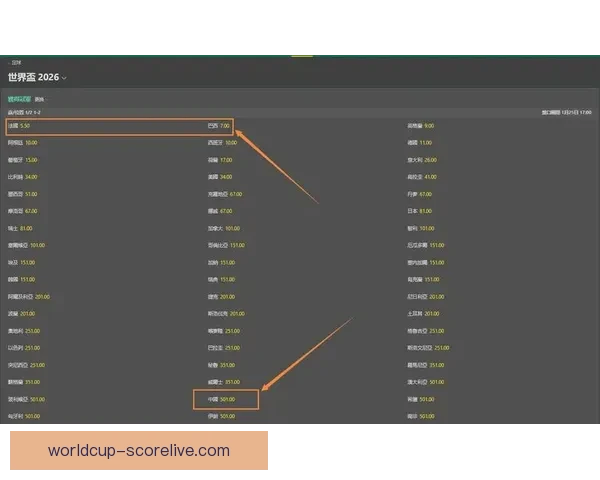600x480 pixels.
Task: Click the selection priced at 51.00
Action: coord(23,194)
